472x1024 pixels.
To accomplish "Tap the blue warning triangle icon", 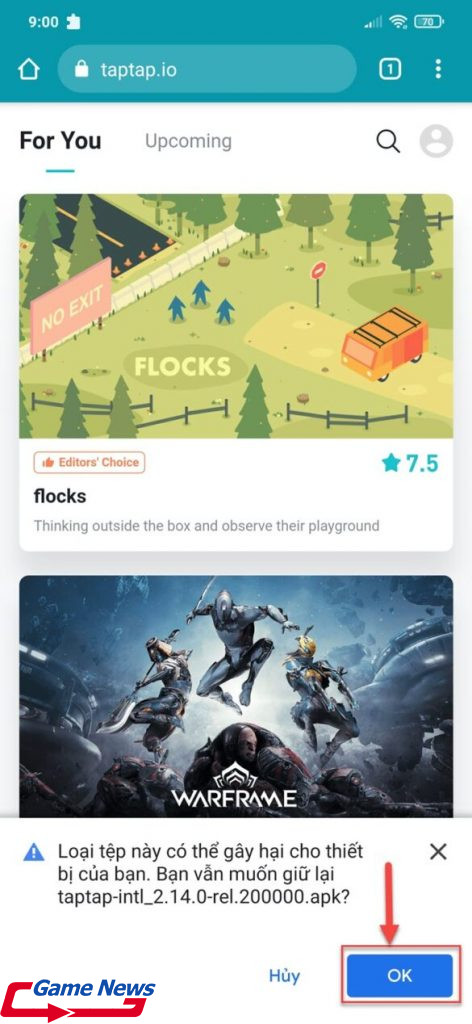I will pos(33,852).
